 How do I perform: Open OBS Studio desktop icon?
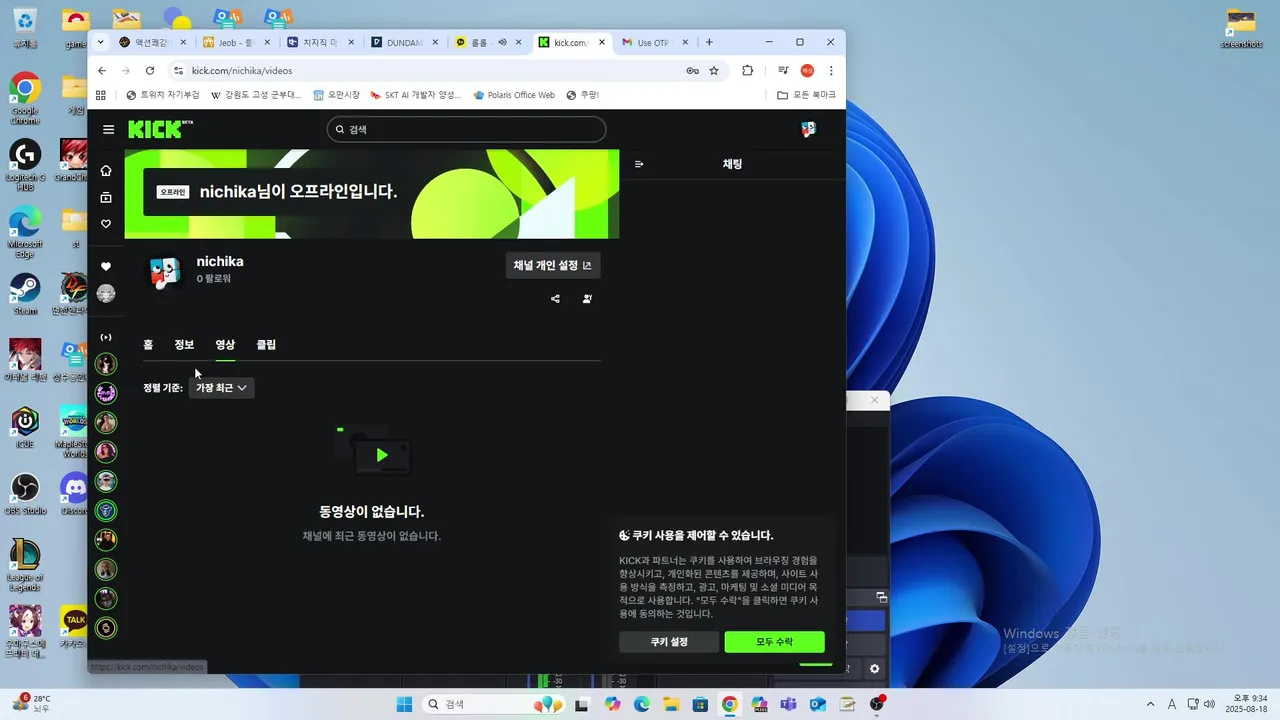[25, 494]
